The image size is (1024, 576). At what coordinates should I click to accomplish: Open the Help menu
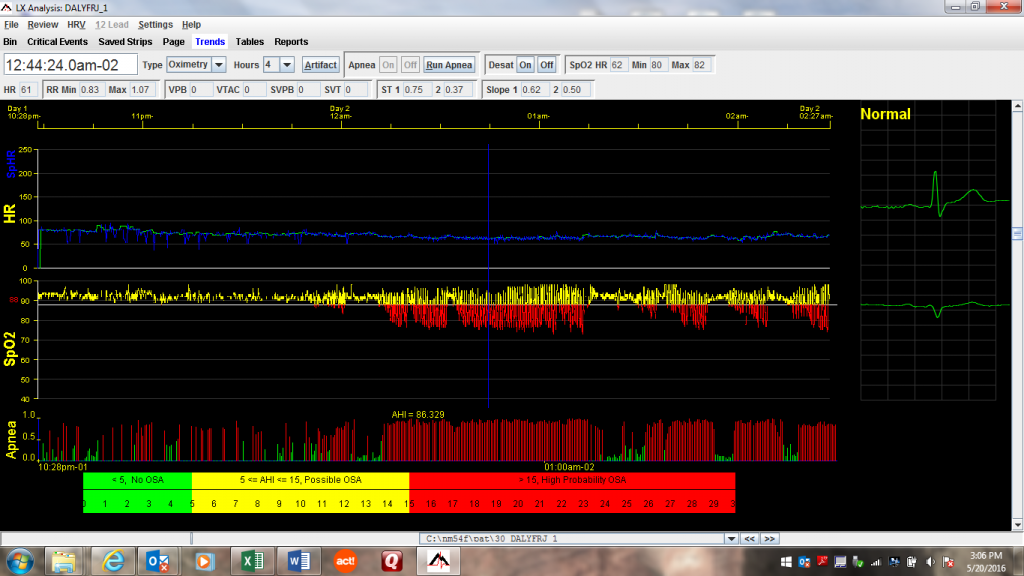click(191, 25)
